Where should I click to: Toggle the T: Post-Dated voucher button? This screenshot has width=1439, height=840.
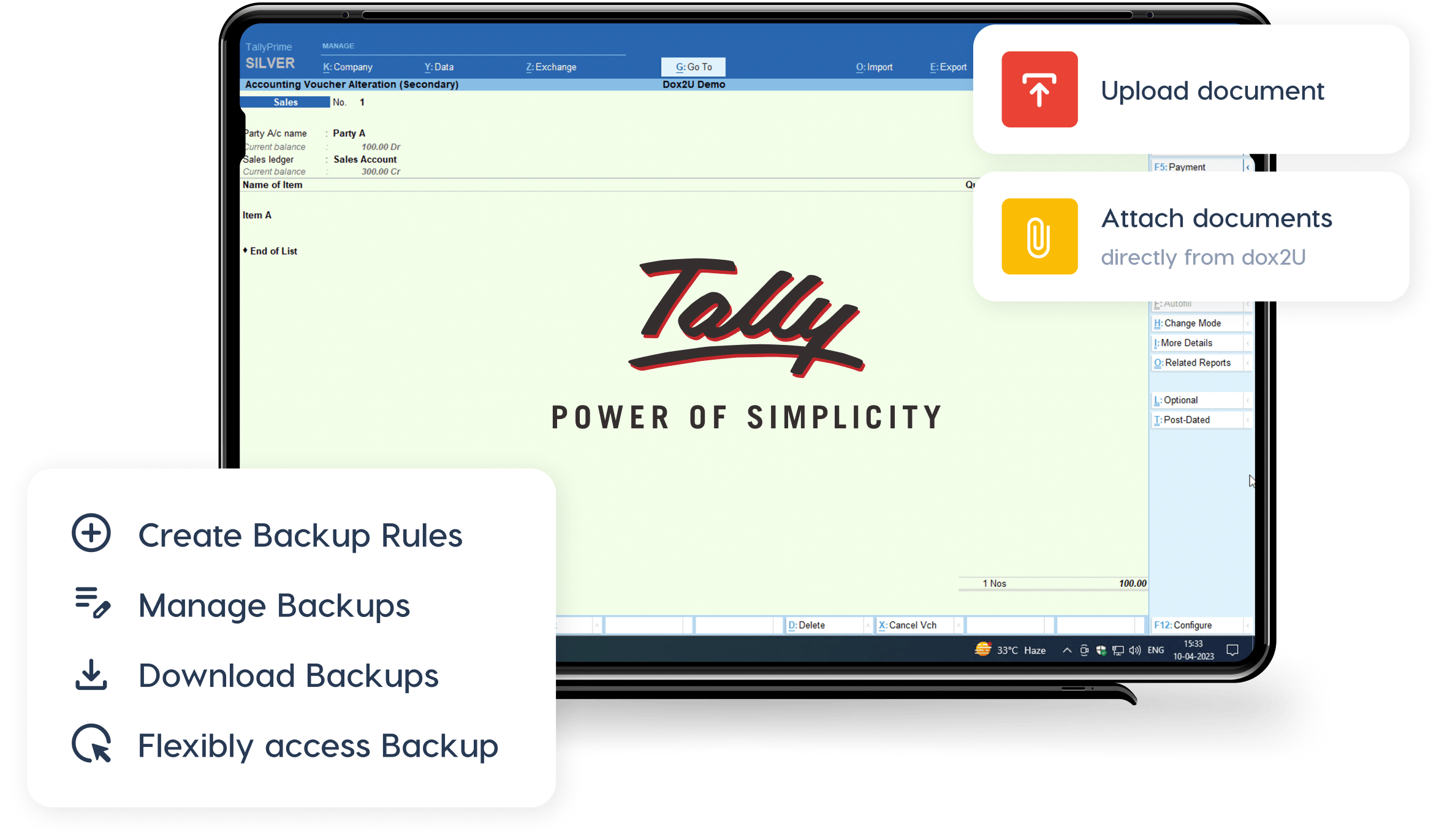pyautogui.click(x=1197, y=420)
